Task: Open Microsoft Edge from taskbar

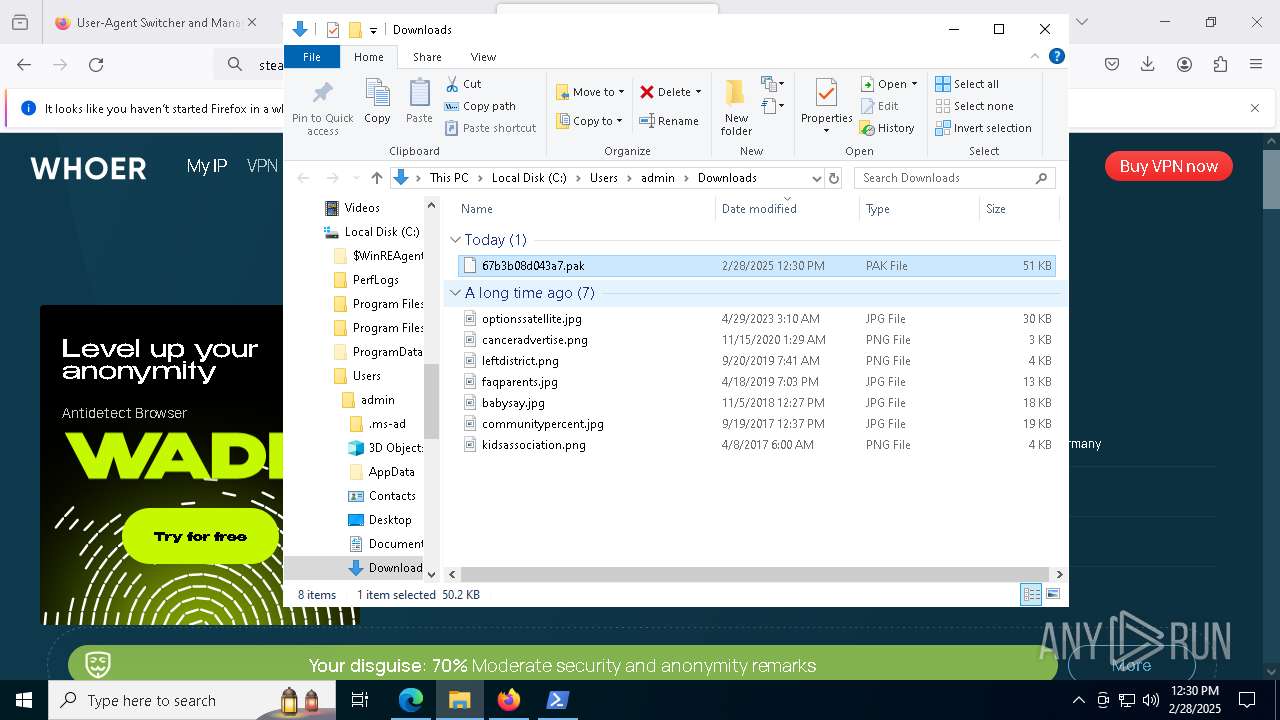Action: coord(411,700)
